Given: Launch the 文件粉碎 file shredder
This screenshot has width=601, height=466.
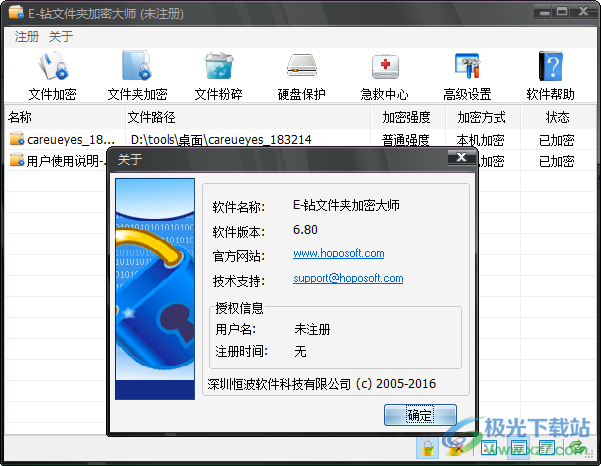Looking at the screenshot, I should click(218, 75).
